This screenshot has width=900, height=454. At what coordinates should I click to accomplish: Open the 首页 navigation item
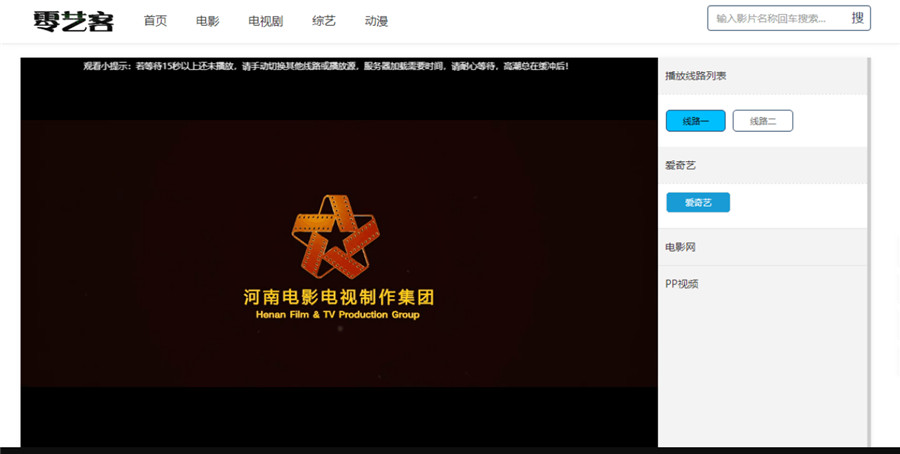[155, 21]
